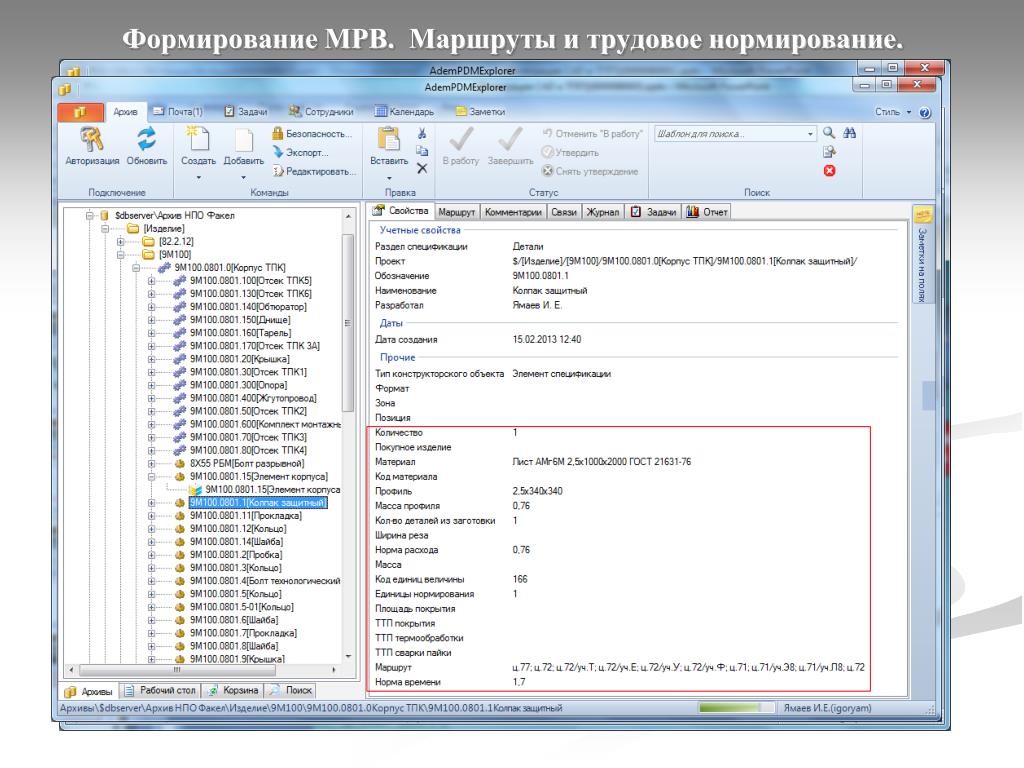Switch to the Сотрудники ribbon tab
The width and height of the screenshot is (1024, 768).
click(321, 112)
